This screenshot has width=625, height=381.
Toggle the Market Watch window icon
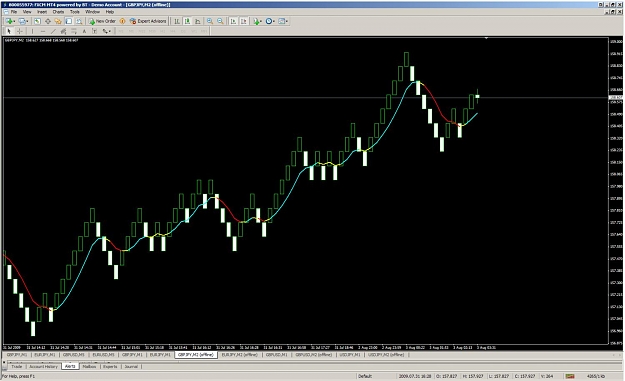point(37,21)
